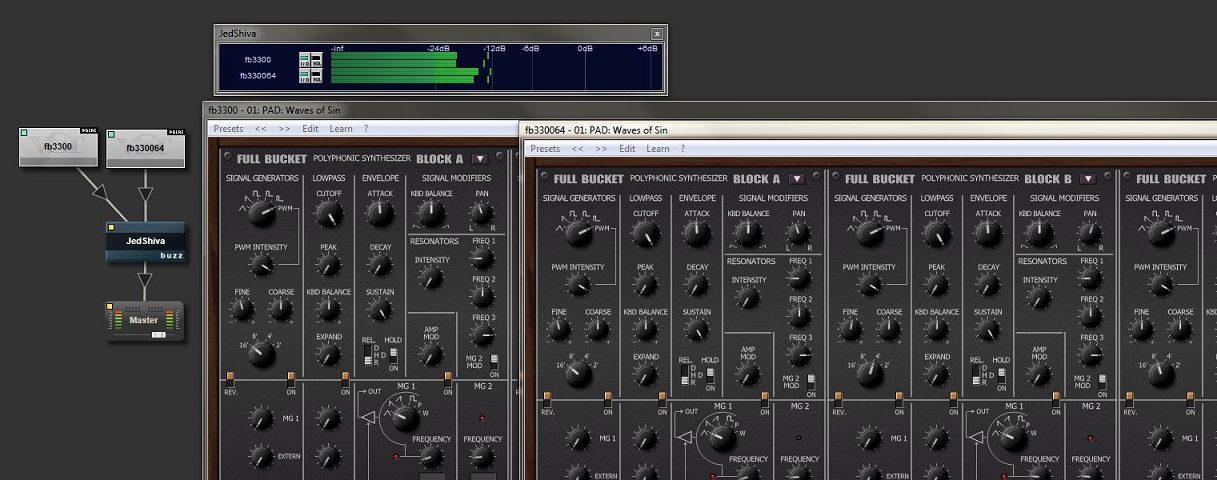The height and width of the screenshot is (480, 1217).
Task: Click PEAK knob in fb3300 window
Action: click(x=329, y=265)
